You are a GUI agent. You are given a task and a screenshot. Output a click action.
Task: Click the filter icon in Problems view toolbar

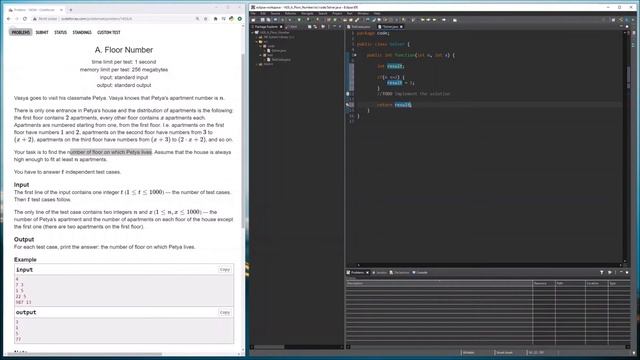tap(602, 272)
